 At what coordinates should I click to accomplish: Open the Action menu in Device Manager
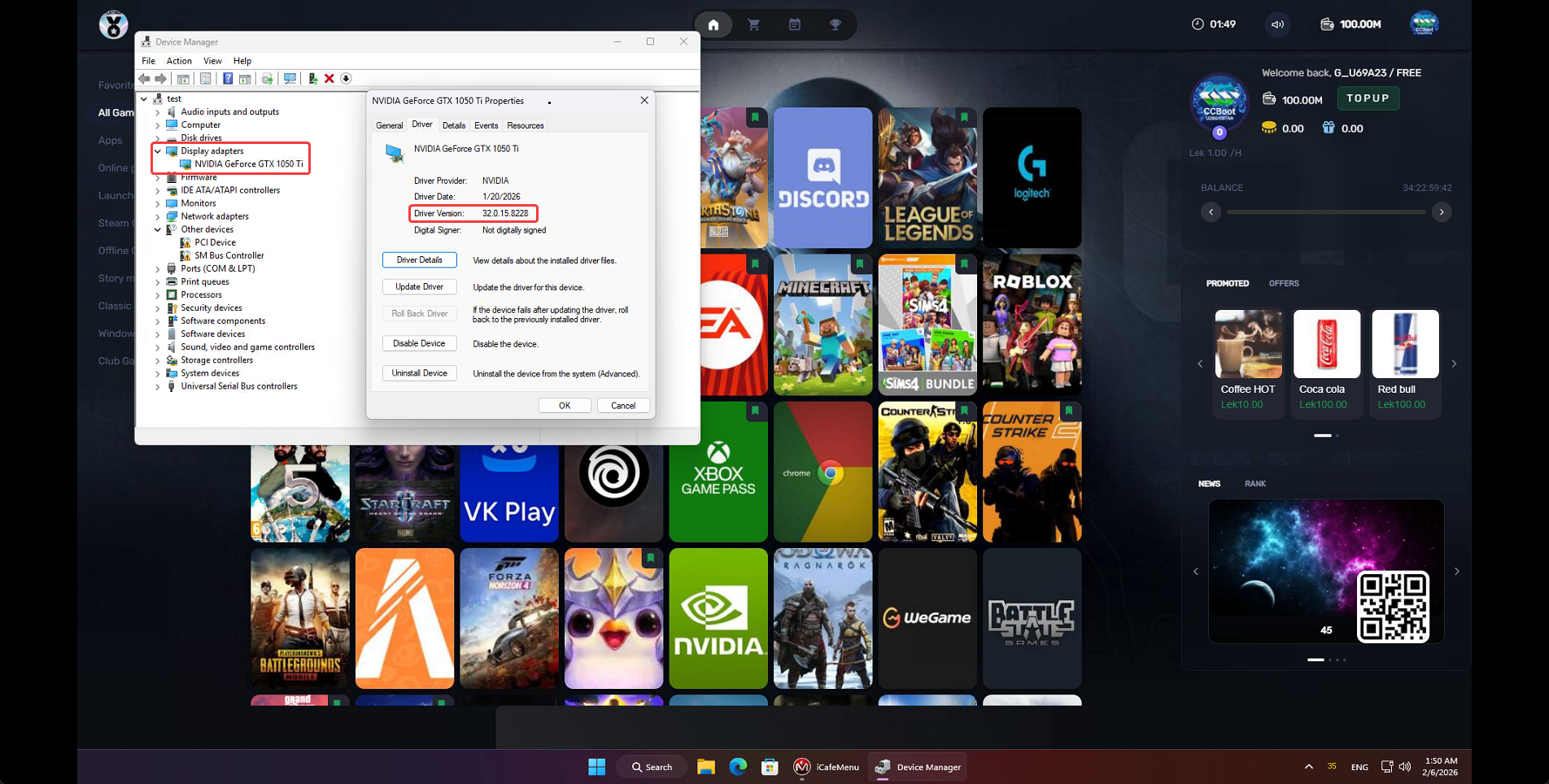tap(179, 61)
